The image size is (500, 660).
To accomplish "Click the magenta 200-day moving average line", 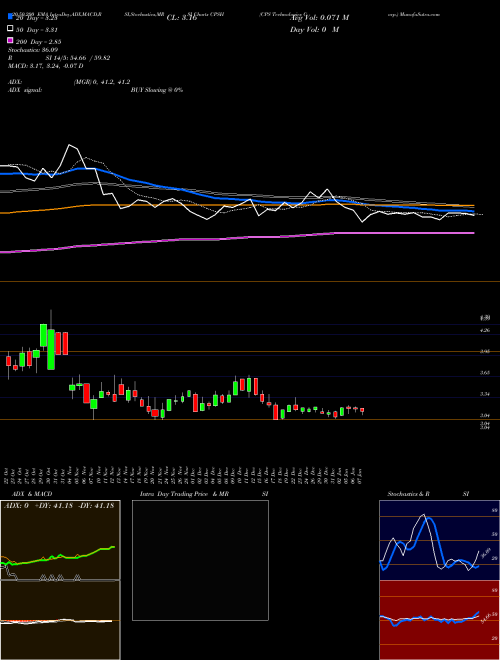I will coord(236,238).
